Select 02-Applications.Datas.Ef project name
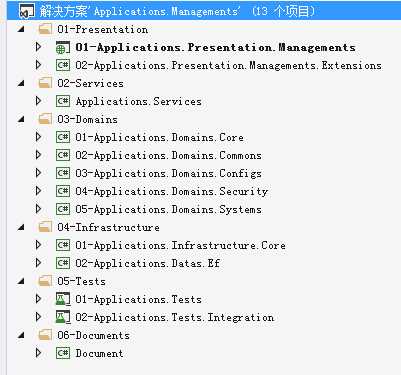Screen dimensions: 401x375 147,263
